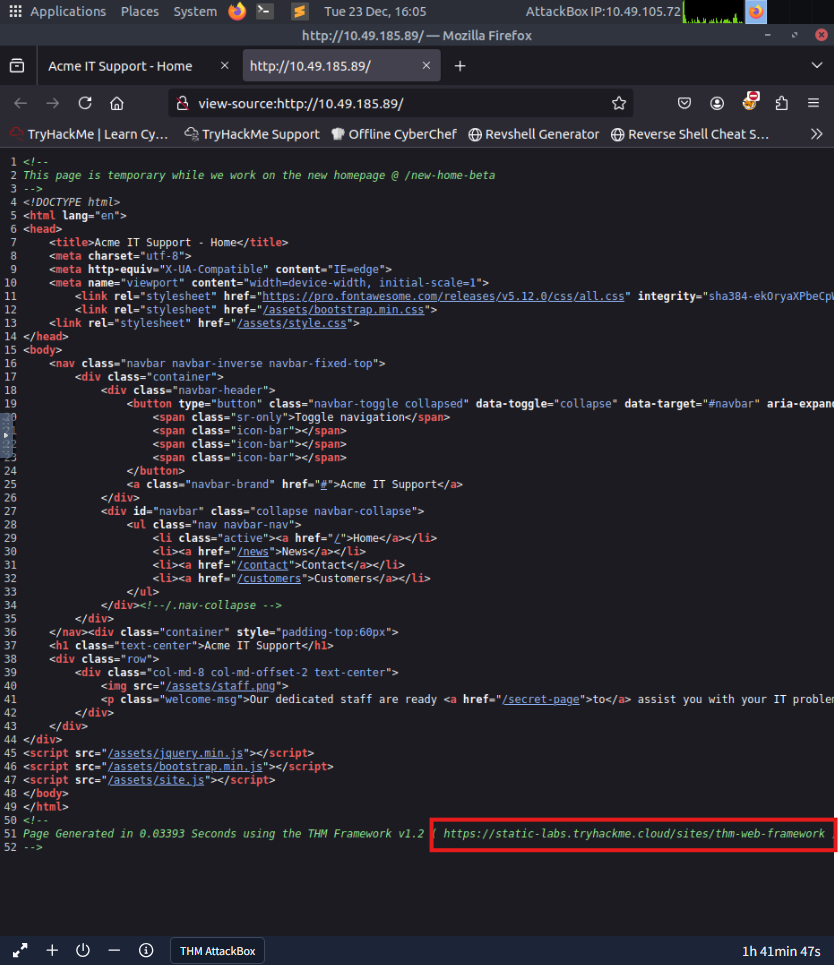Close the Acme IT Support - Home tab
The height and width of the screenshot is (965, 838).
pos(225,65)
